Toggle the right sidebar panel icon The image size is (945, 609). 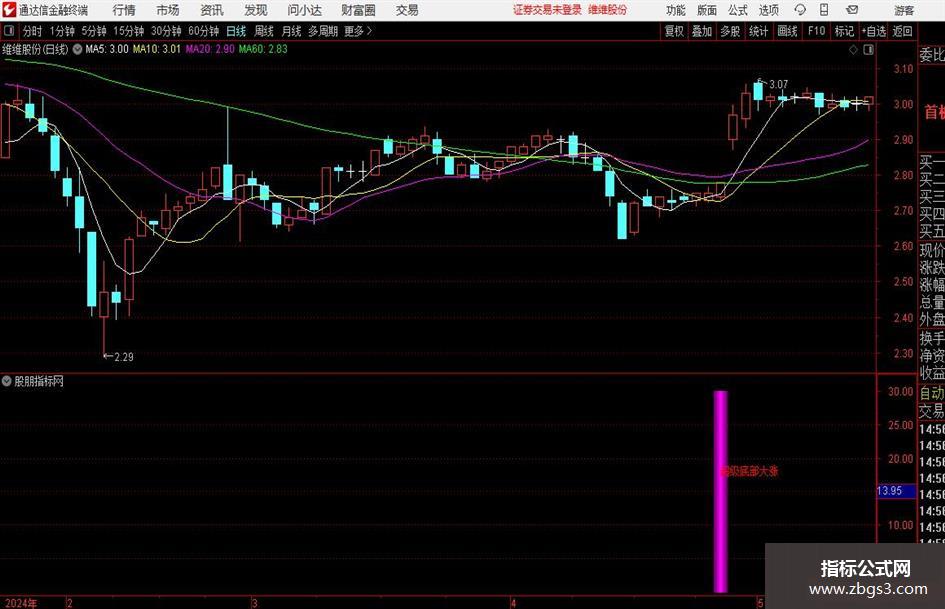(x=868, y=50)
